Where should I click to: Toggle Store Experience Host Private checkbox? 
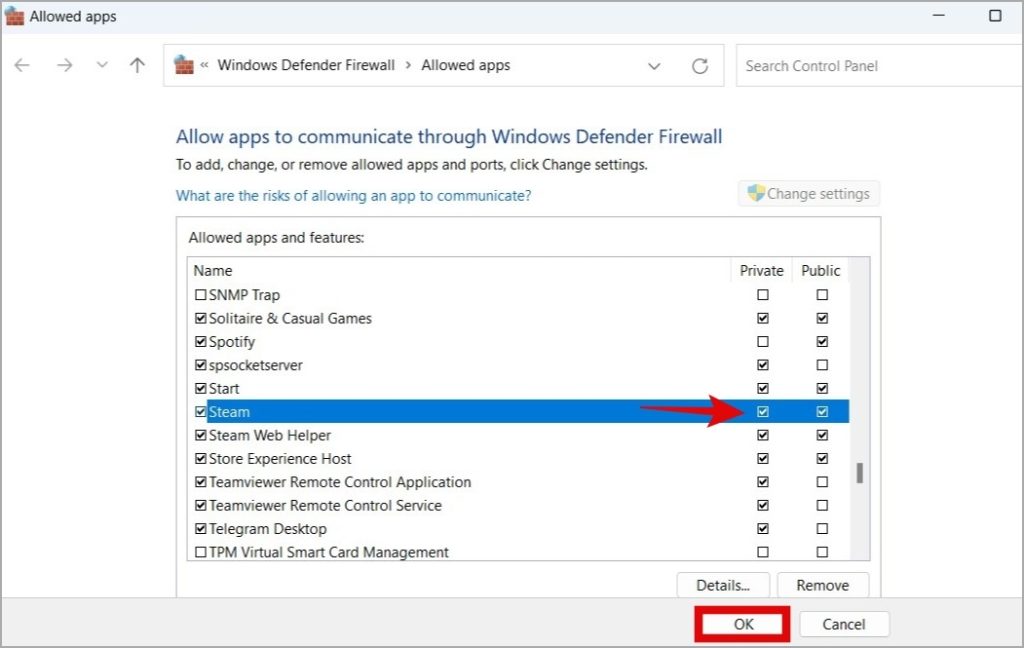(x=763, y=459)
